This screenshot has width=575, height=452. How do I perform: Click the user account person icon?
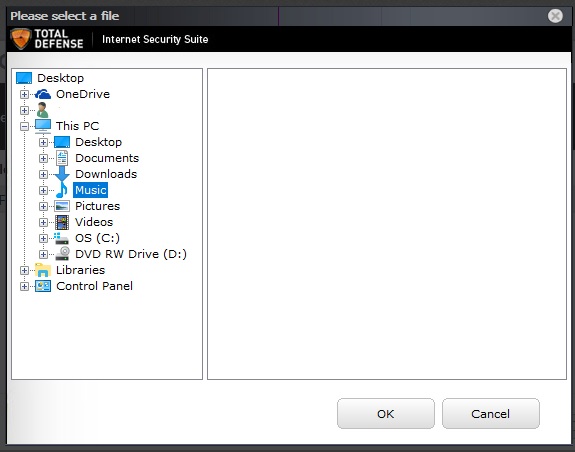[43, 110]
